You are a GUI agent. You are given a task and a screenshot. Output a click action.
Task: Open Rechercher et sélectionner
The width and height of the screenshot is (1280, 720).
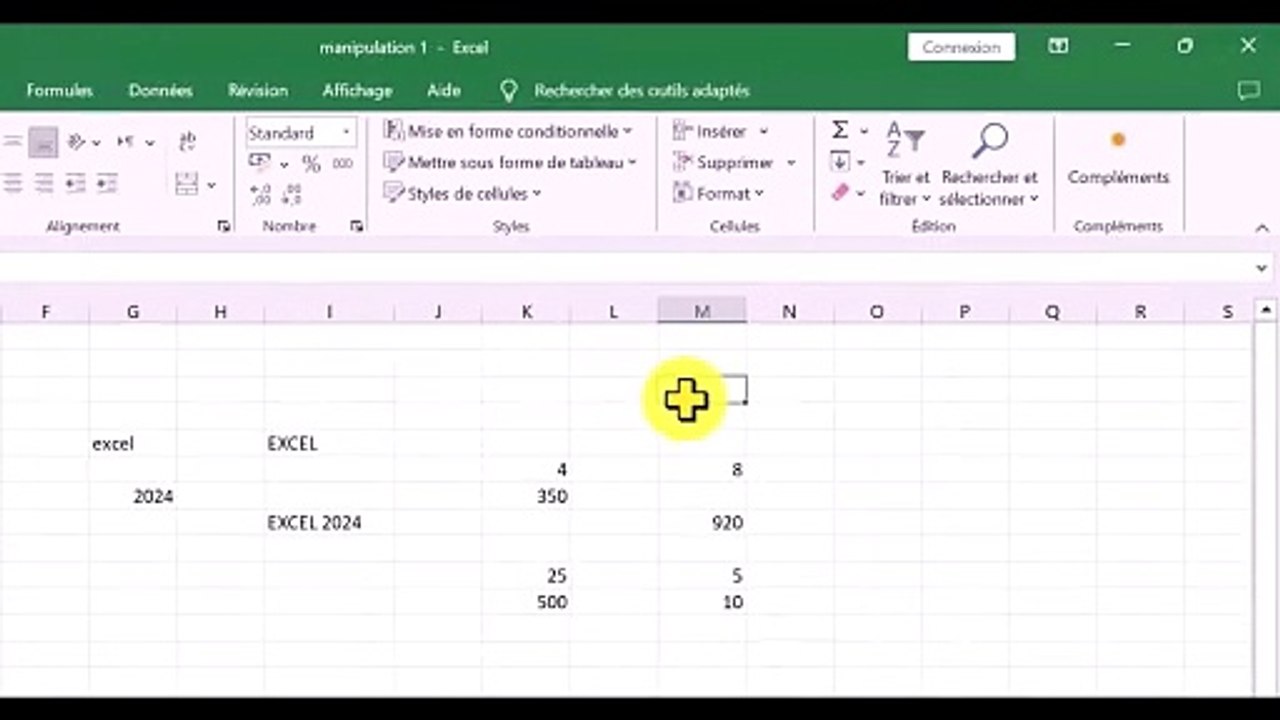[990, 164]
